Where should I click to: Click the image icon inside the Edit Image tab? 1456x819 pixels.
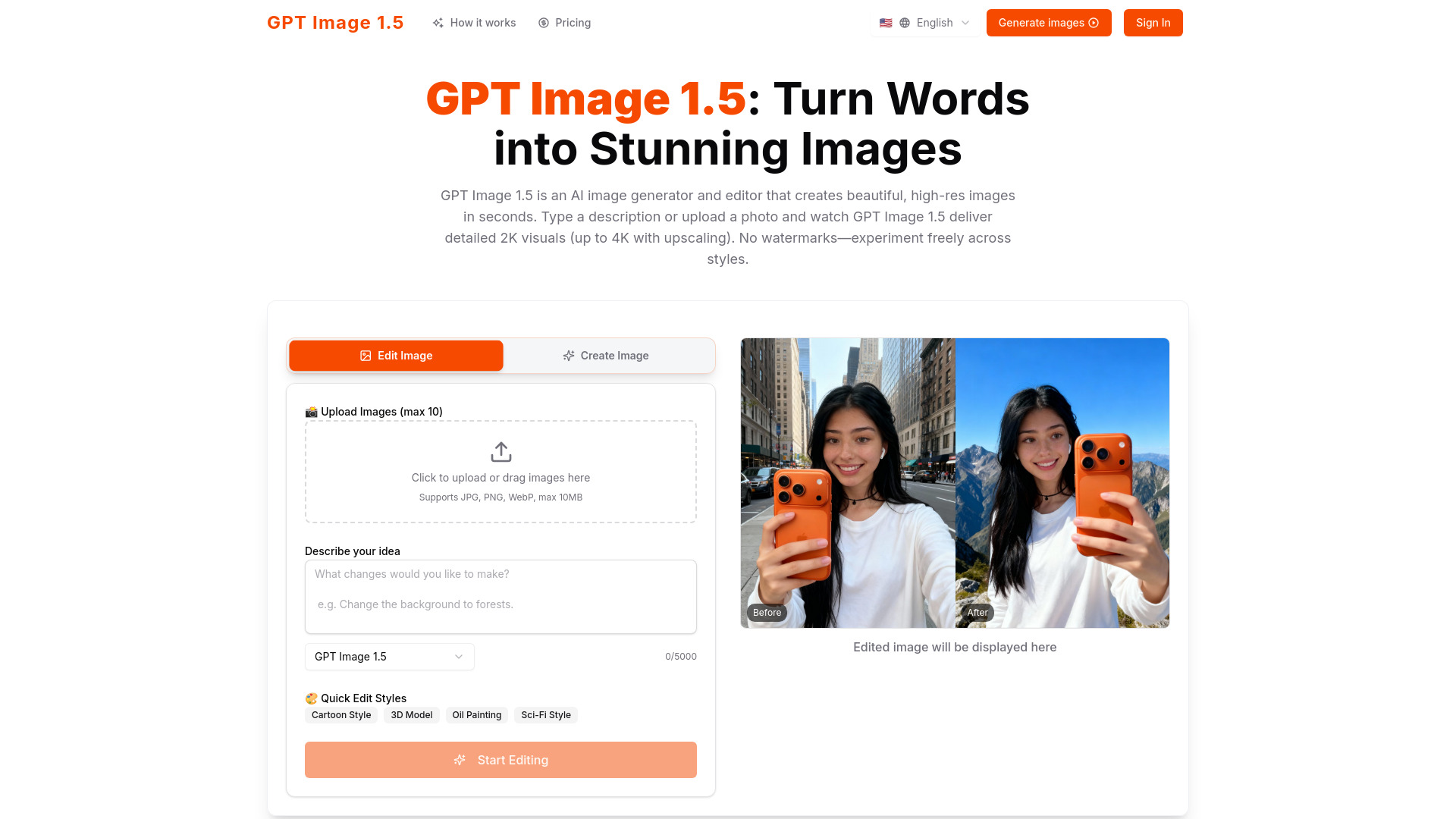pyautogui.click(x=365, y=355)
